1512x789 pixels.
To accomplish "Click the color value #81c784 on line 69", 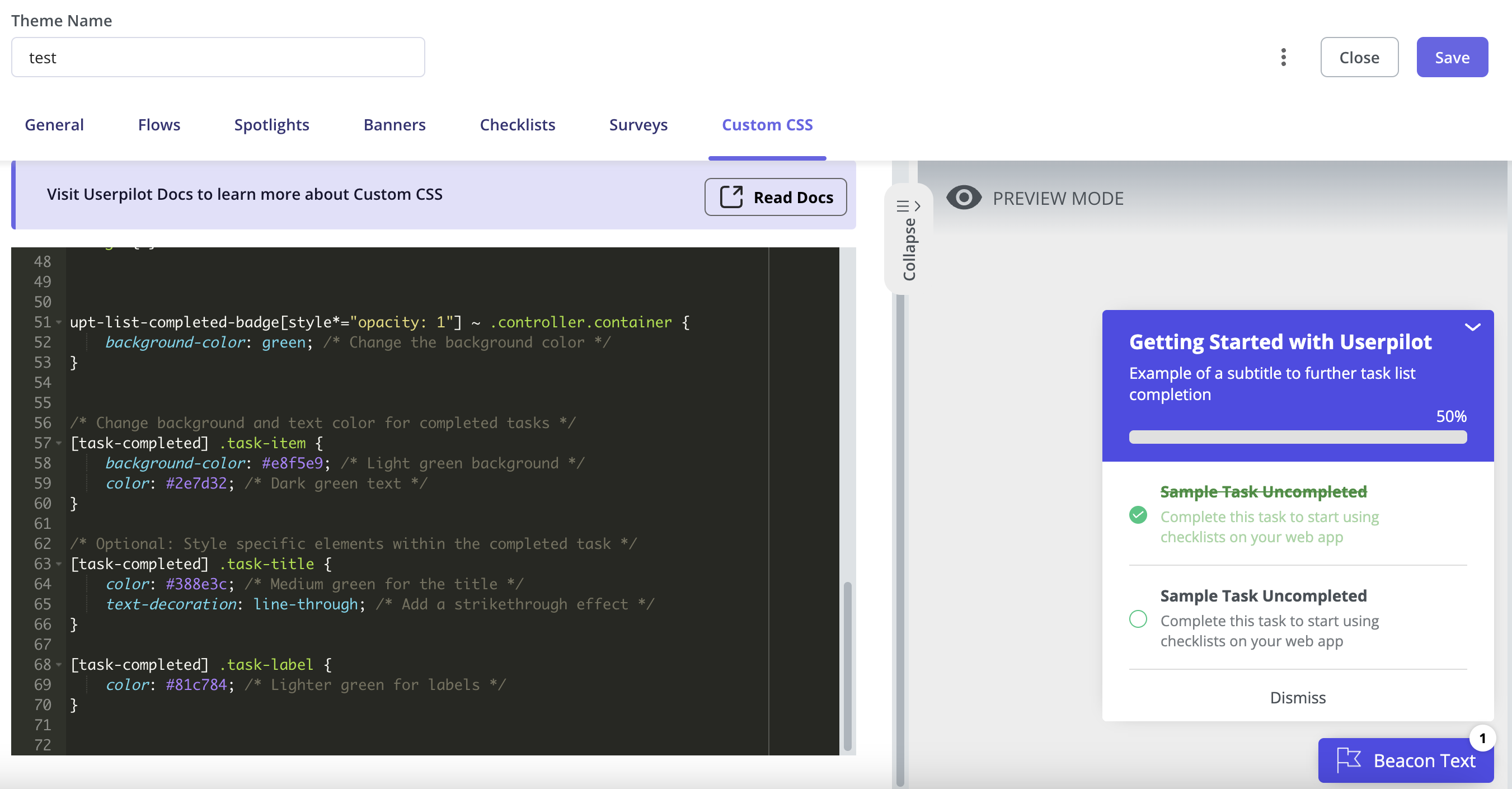I will [196, 684].
